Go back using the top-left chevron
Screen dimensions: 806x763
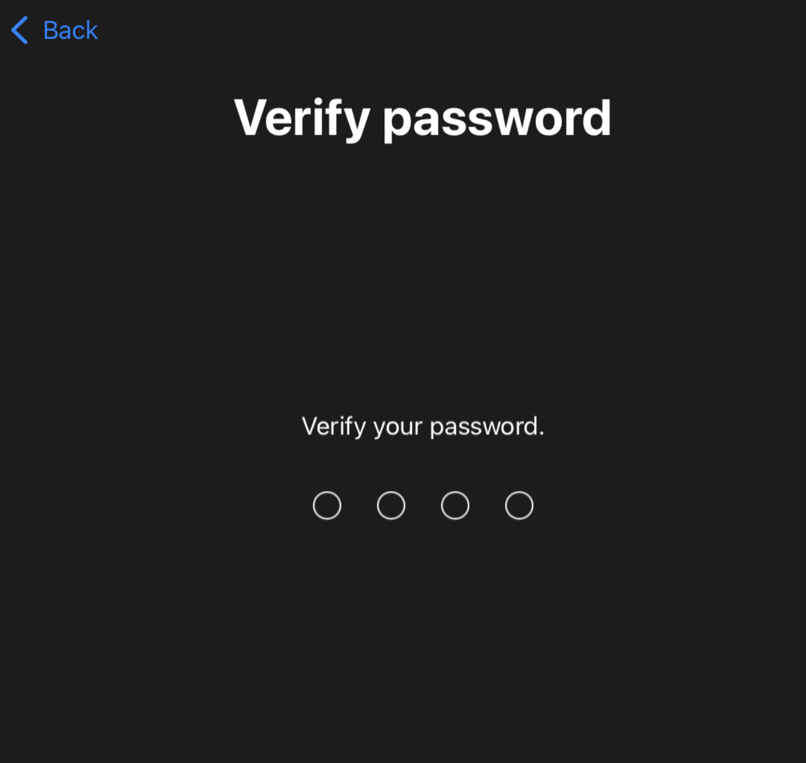click(x=20, y=30)
